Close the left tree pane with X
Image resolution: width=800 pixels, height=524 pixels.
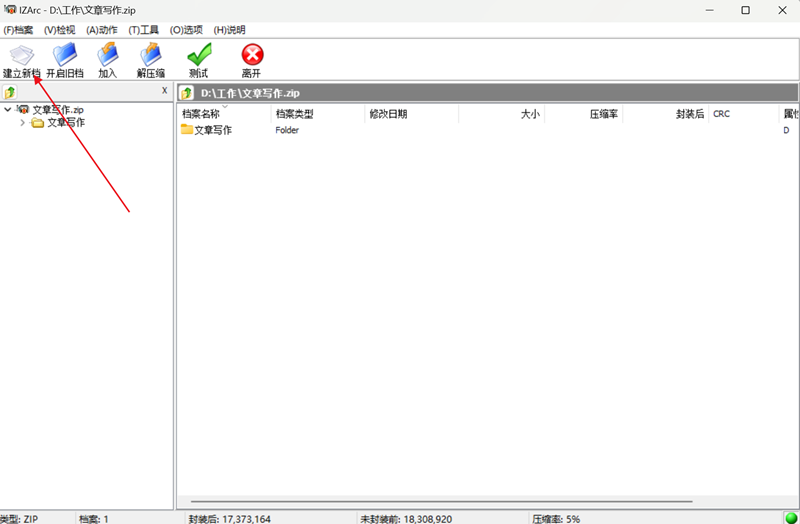(x=164, y=90)
